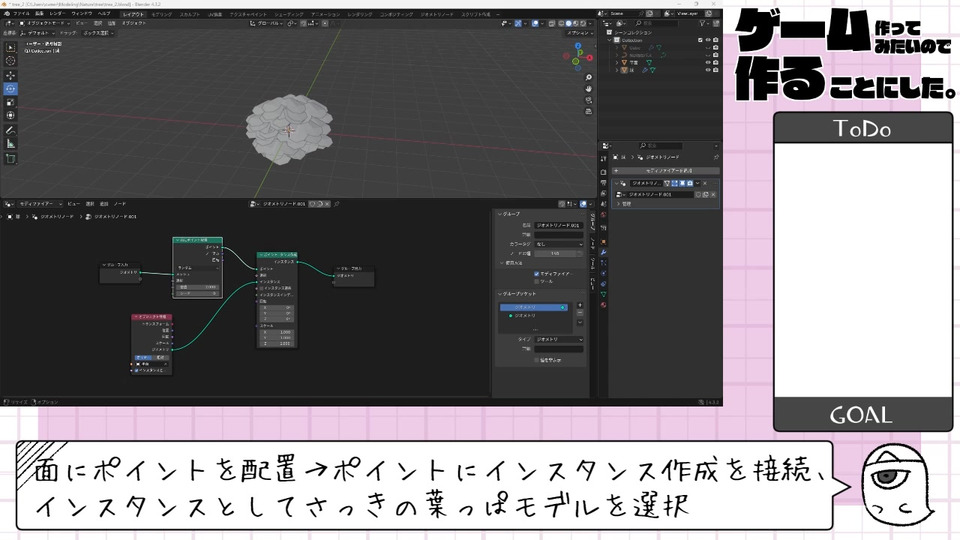Open the File menu
960x540 pixels.
pos(21,13)
